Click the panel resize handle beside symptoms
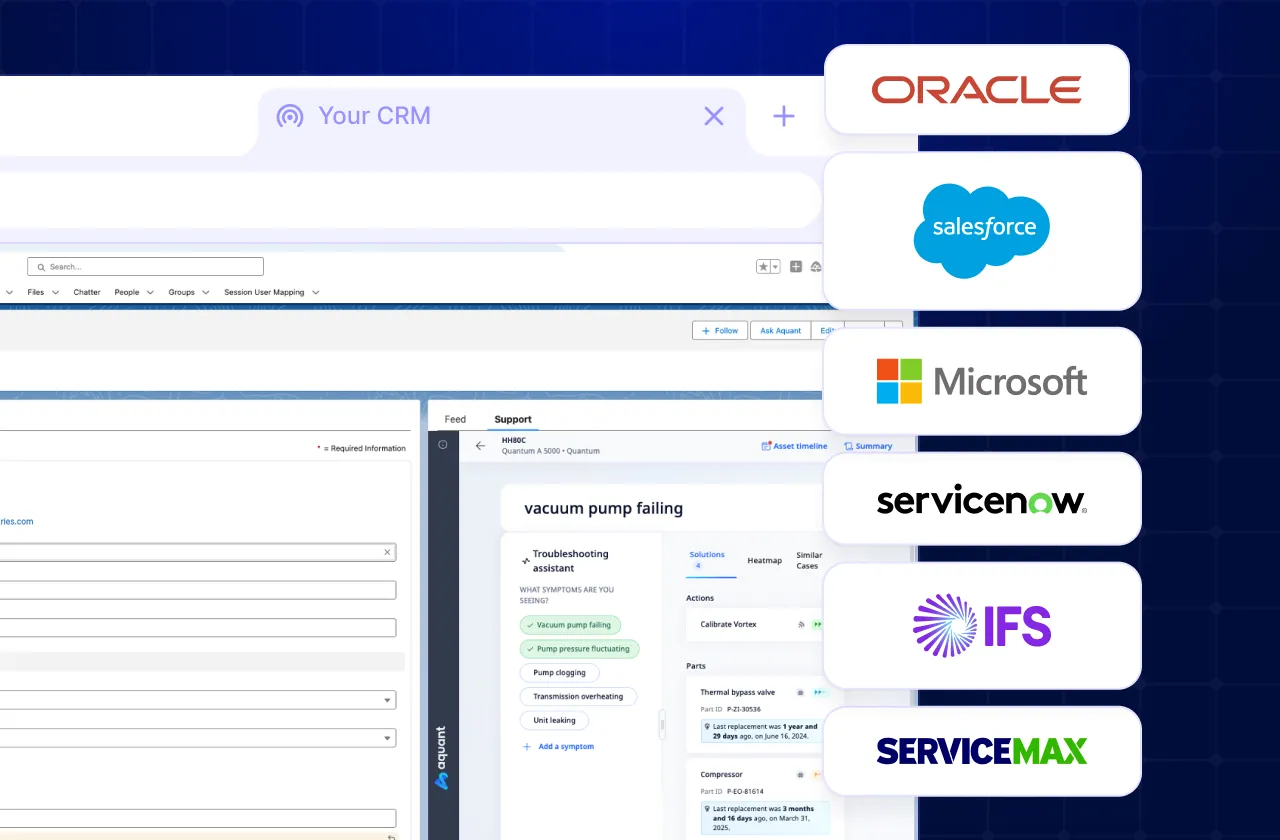 pyautogui.click(x=662, y=724)
